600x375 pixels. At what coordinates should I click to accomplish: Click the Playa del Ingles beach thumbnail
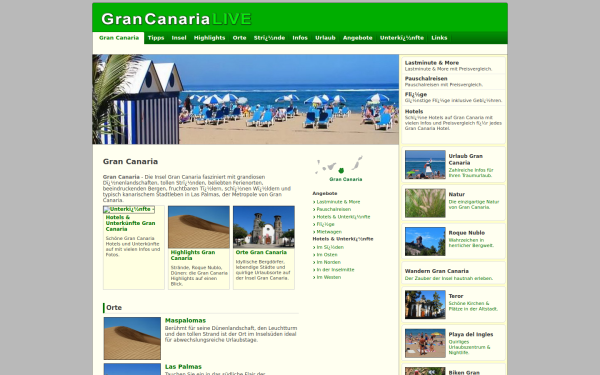pos(425,343)
